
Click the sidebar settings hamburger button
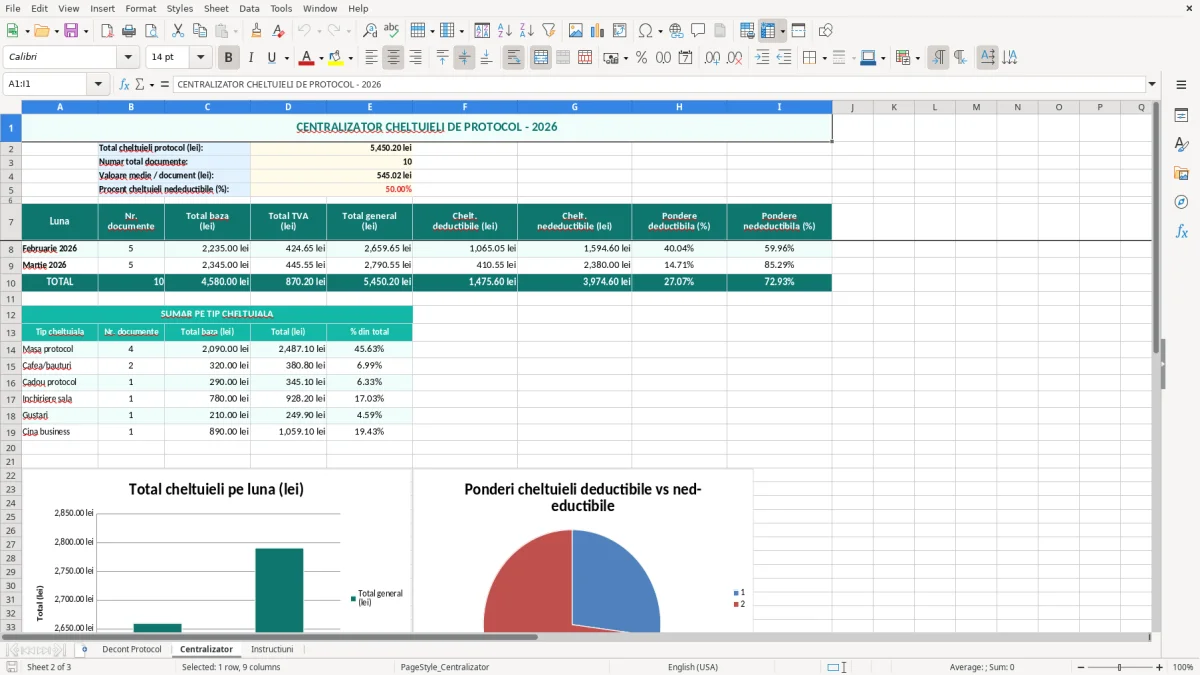click(x=1181, y=85)
